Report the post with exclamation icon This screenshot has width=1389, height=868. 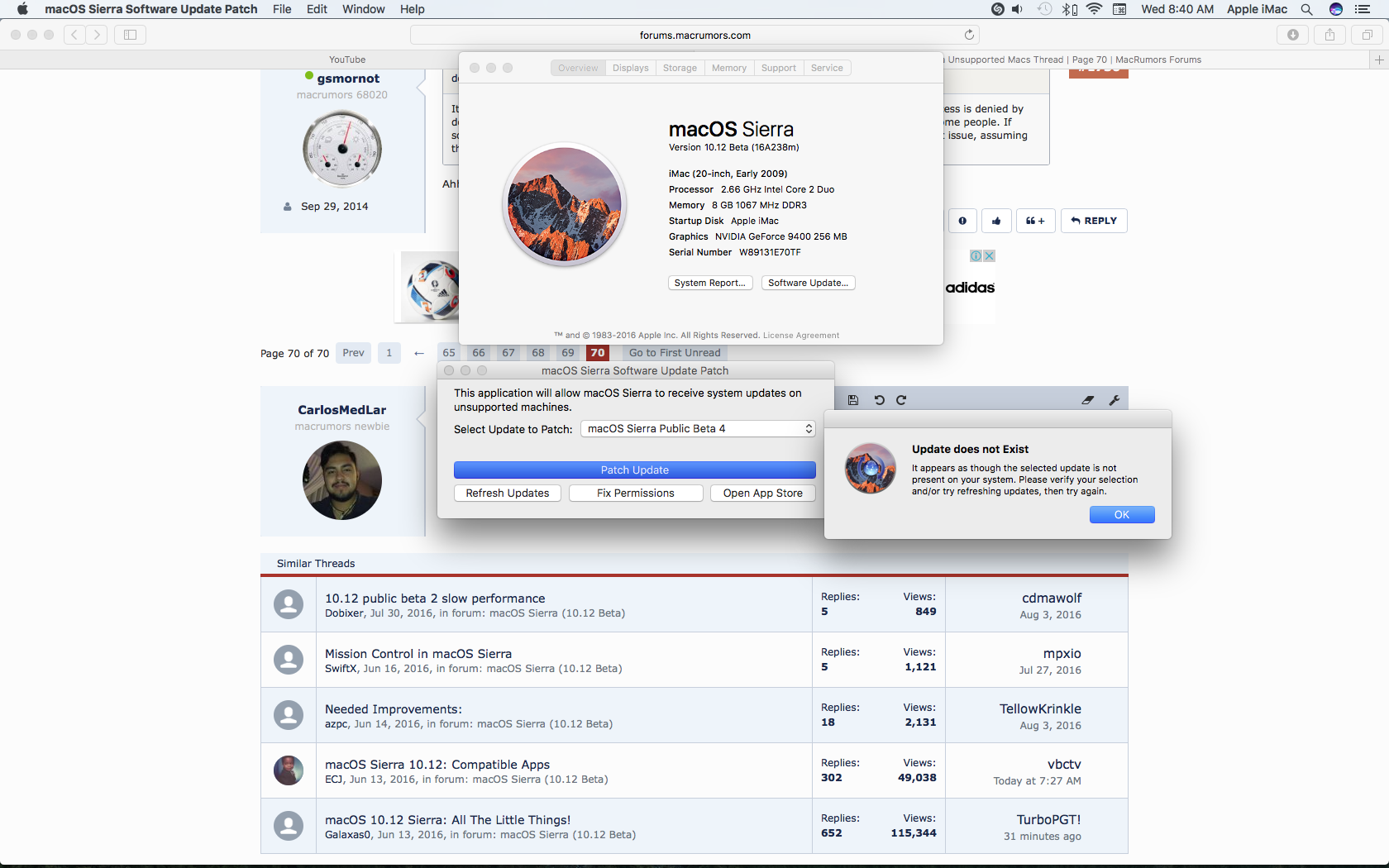pos(962,221)
